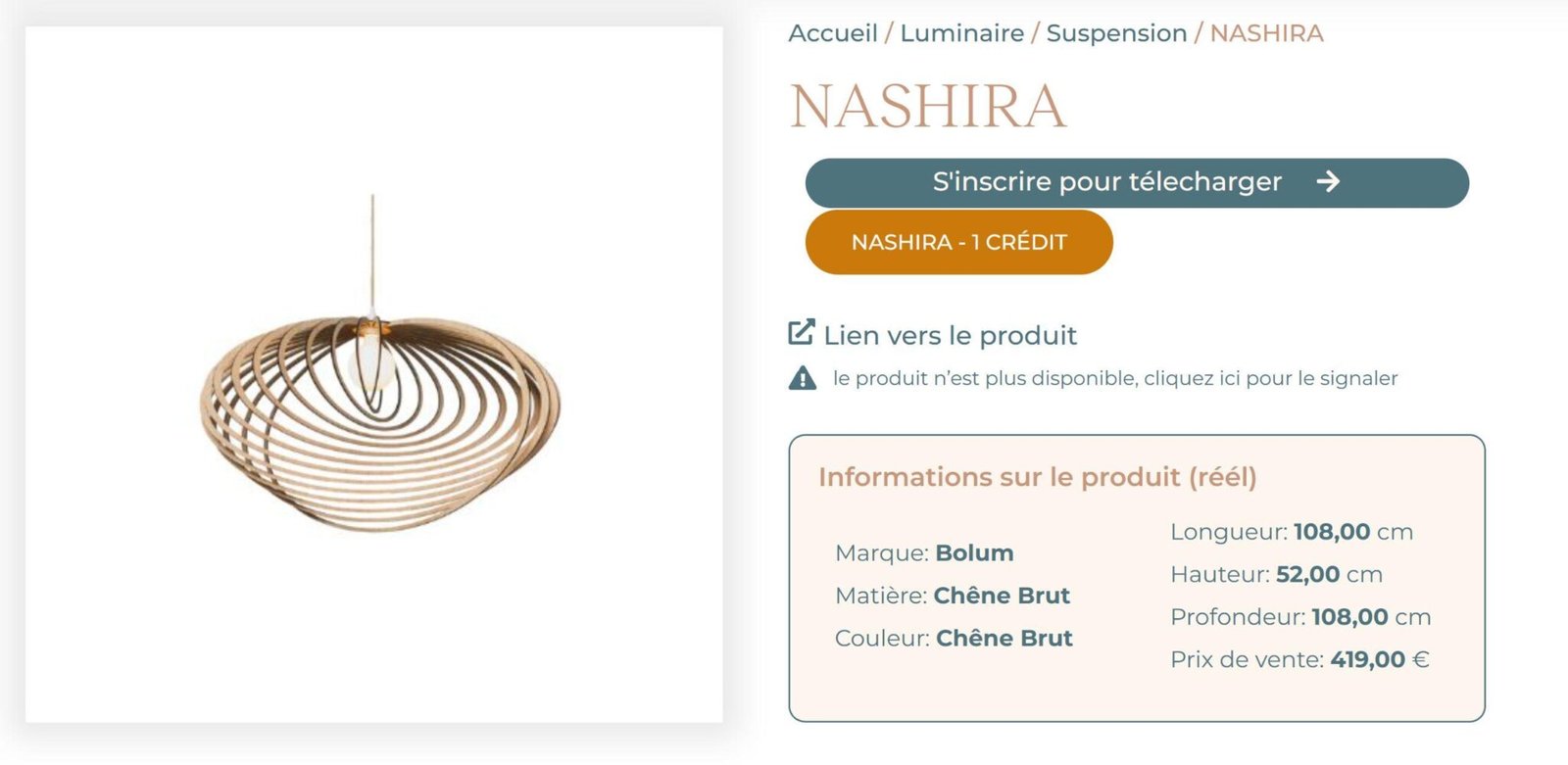Click the Couleur Chêne Brut value
Screen dimensions: 1568x765
(1004, 638)
